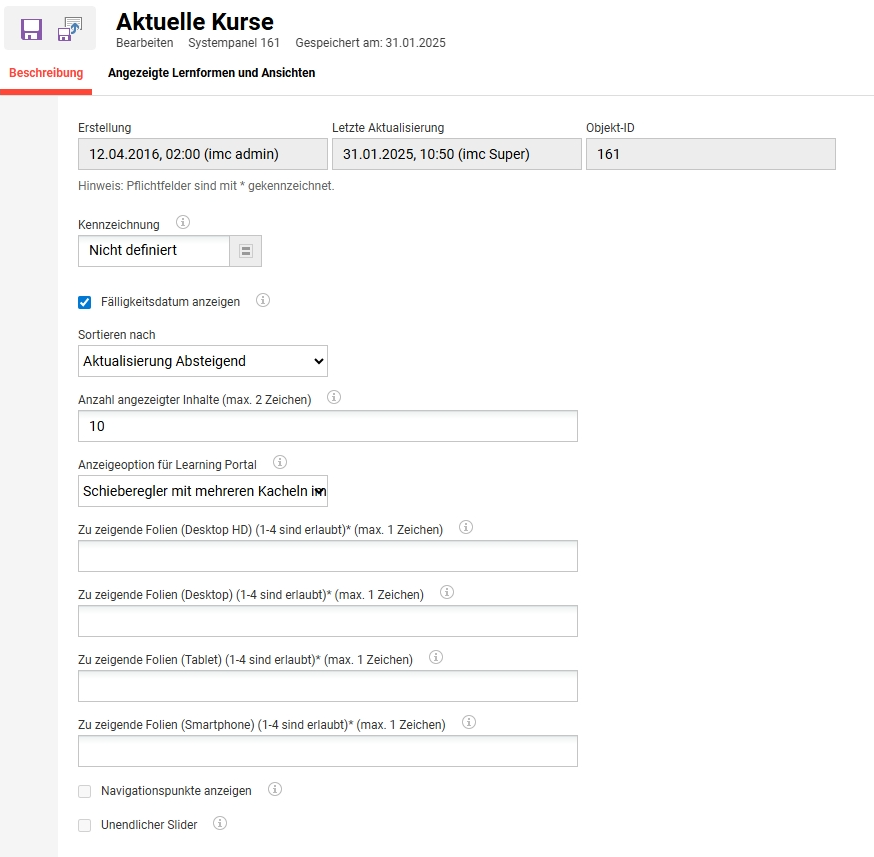Open the Sortieren nach dropdown
874x857 pixels.
coord(203,361)
